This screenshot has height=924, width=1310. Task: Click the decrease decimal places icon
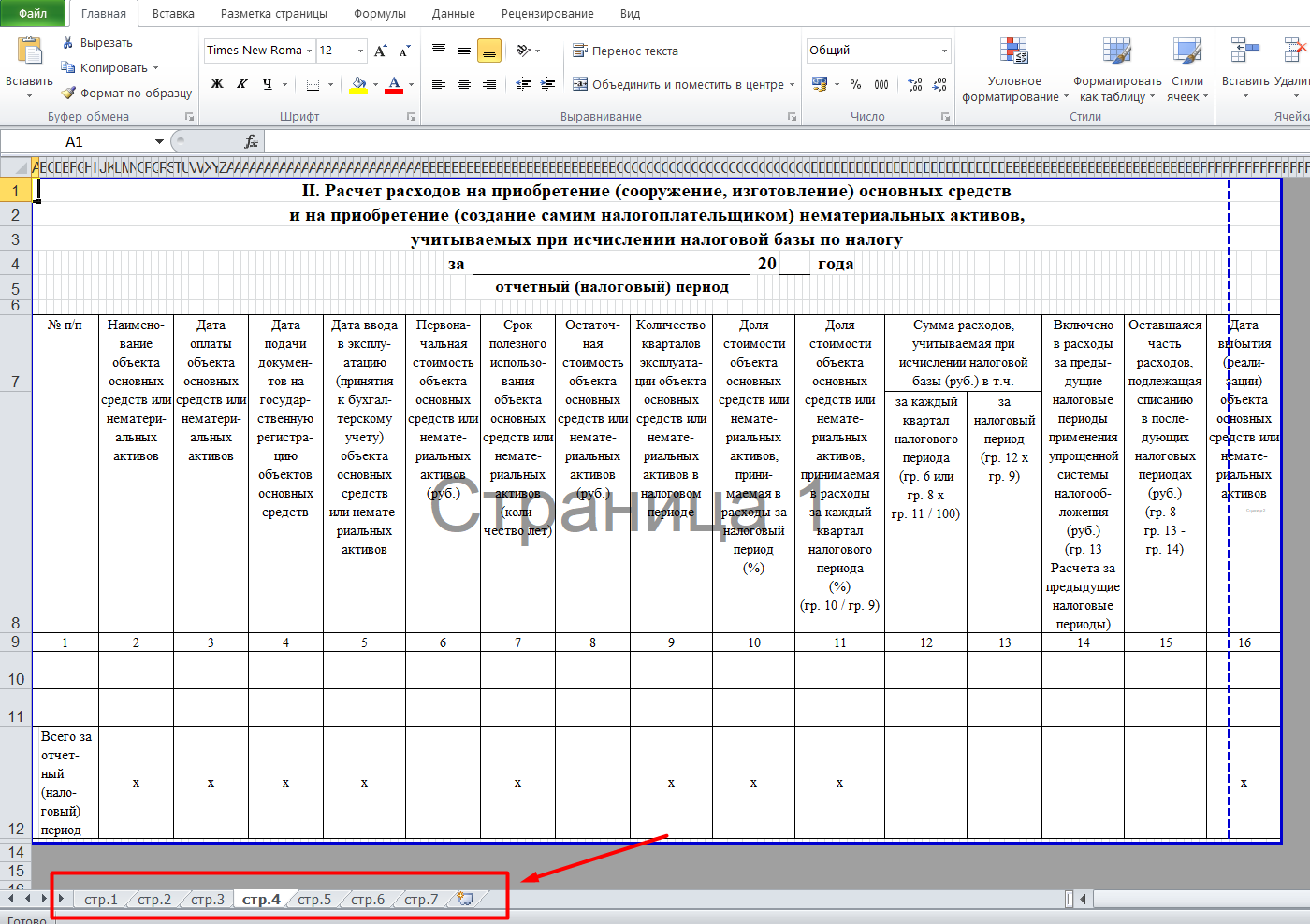click(940, 84)
